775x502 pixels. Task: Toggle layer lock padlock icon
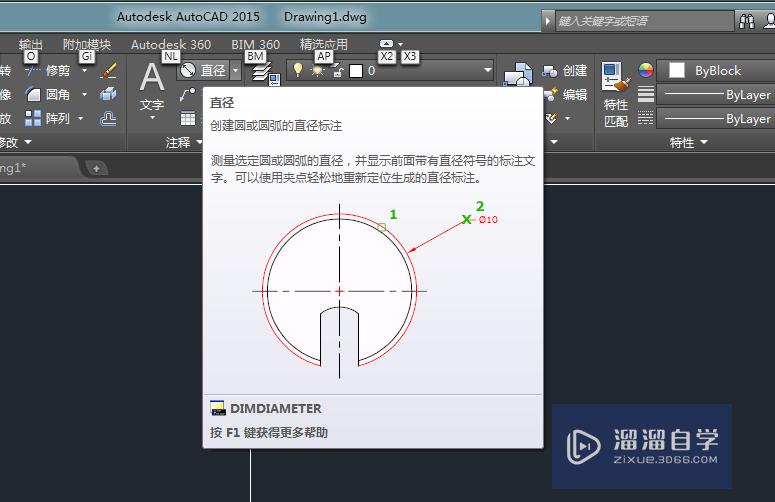pos(338,71)
